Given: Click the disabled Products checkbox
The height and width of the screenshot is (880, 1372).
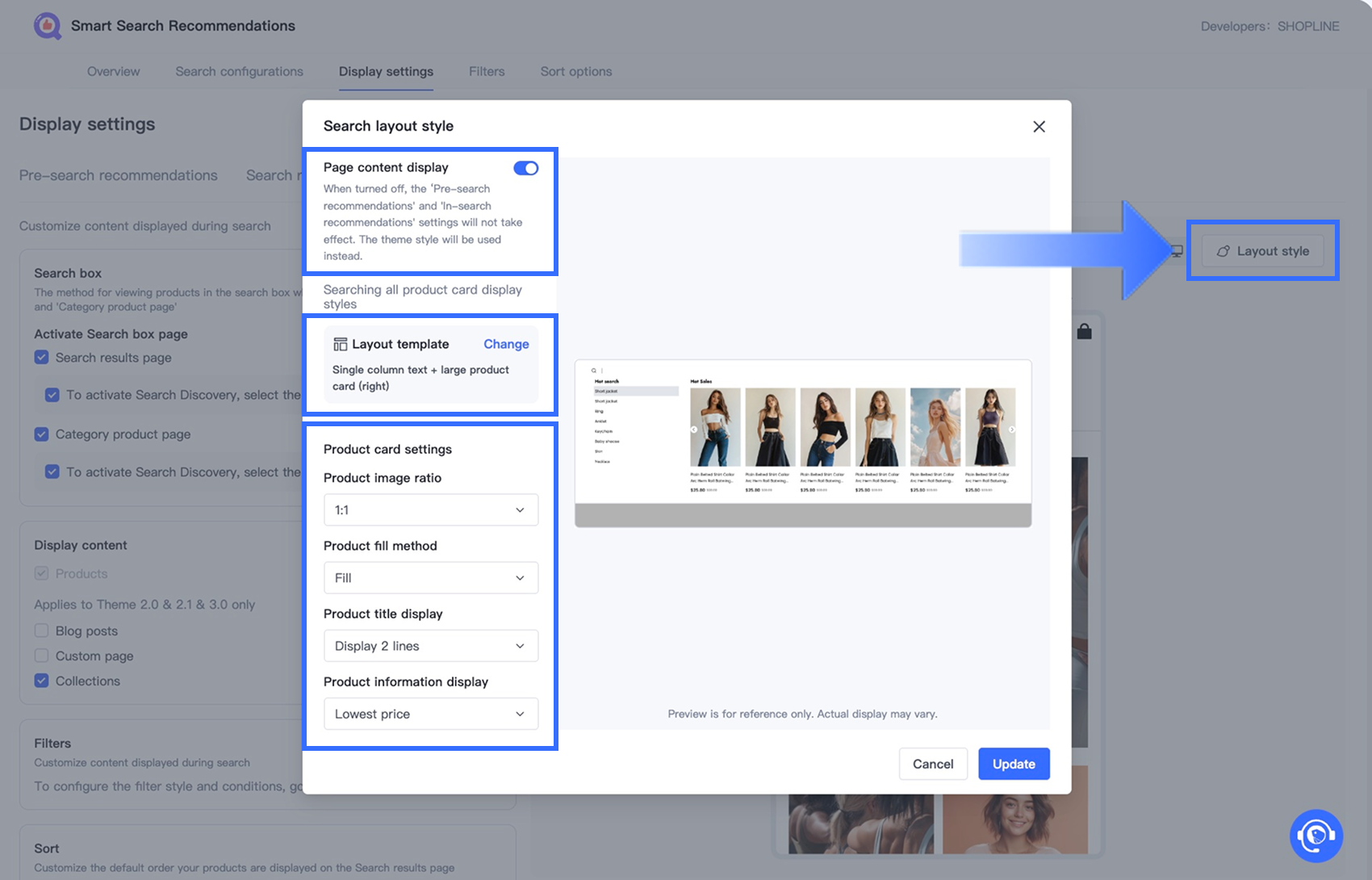Looking at the screenshot, I should pos(42,573).
